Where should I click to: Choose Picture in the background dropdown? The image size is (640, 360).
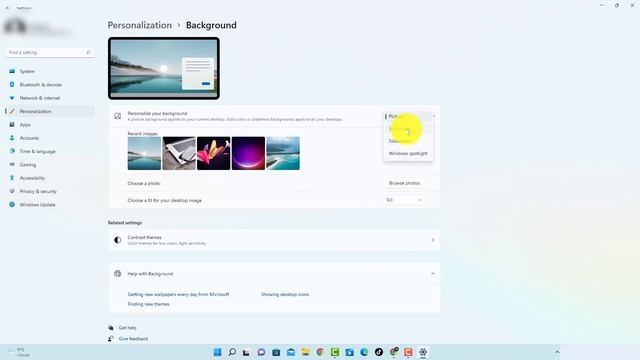[408, 117]
